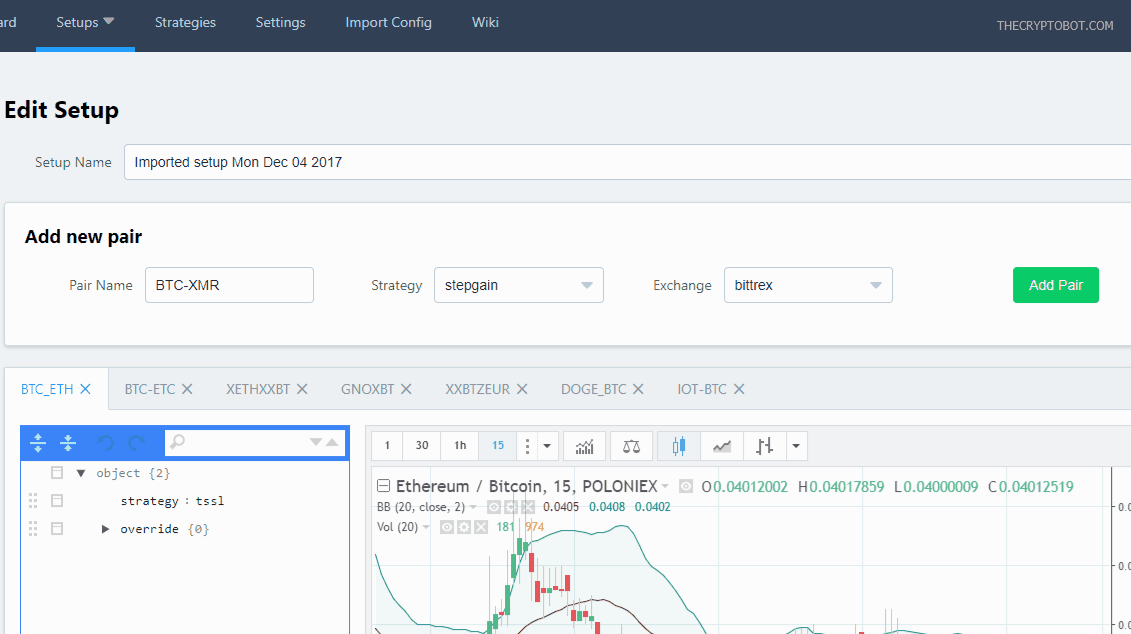
Task: Open the Exchange dropdown showing bittrex
Action: (807, 285)
